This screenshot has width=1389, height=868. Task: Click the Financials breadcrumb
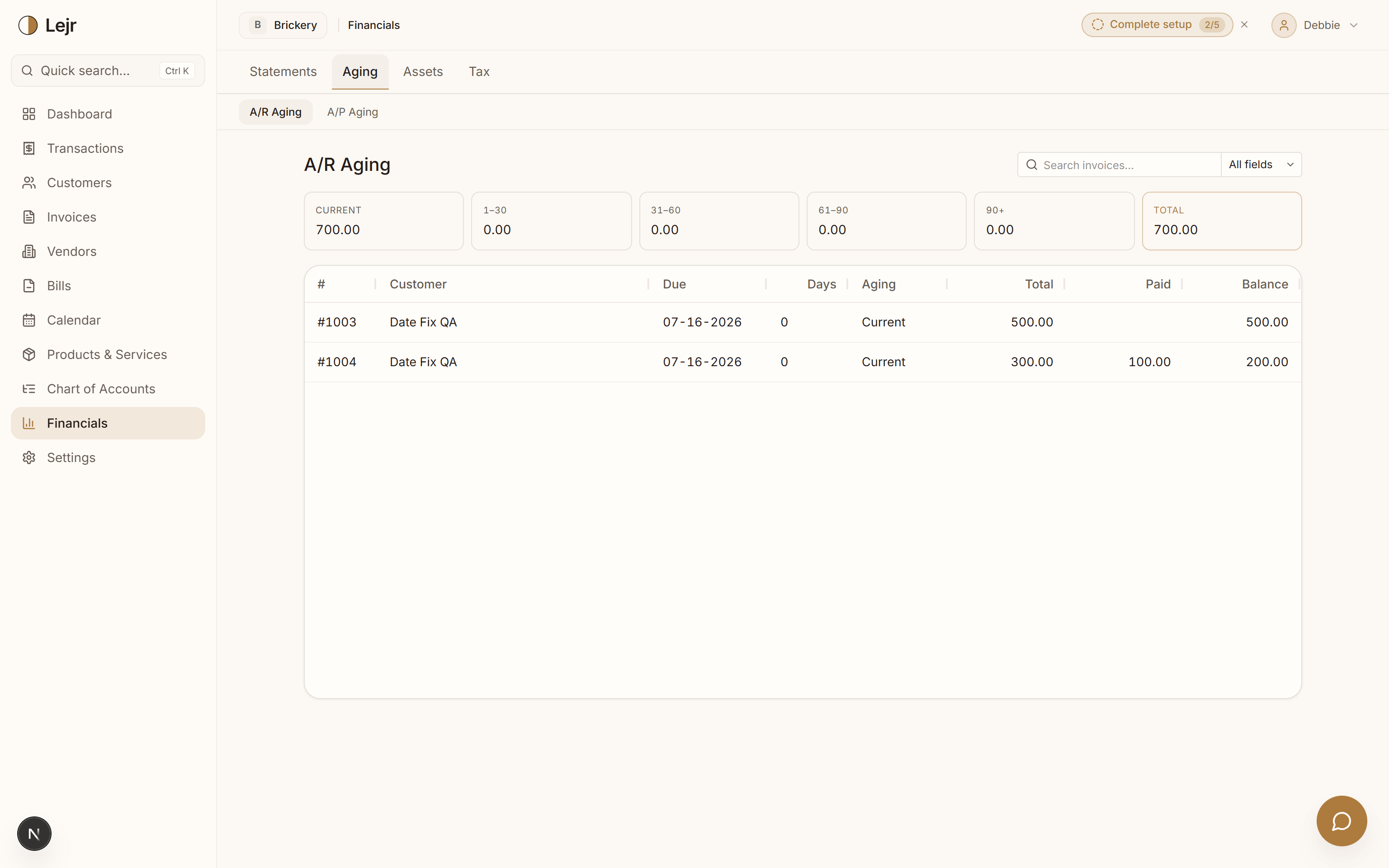point(373,25)
